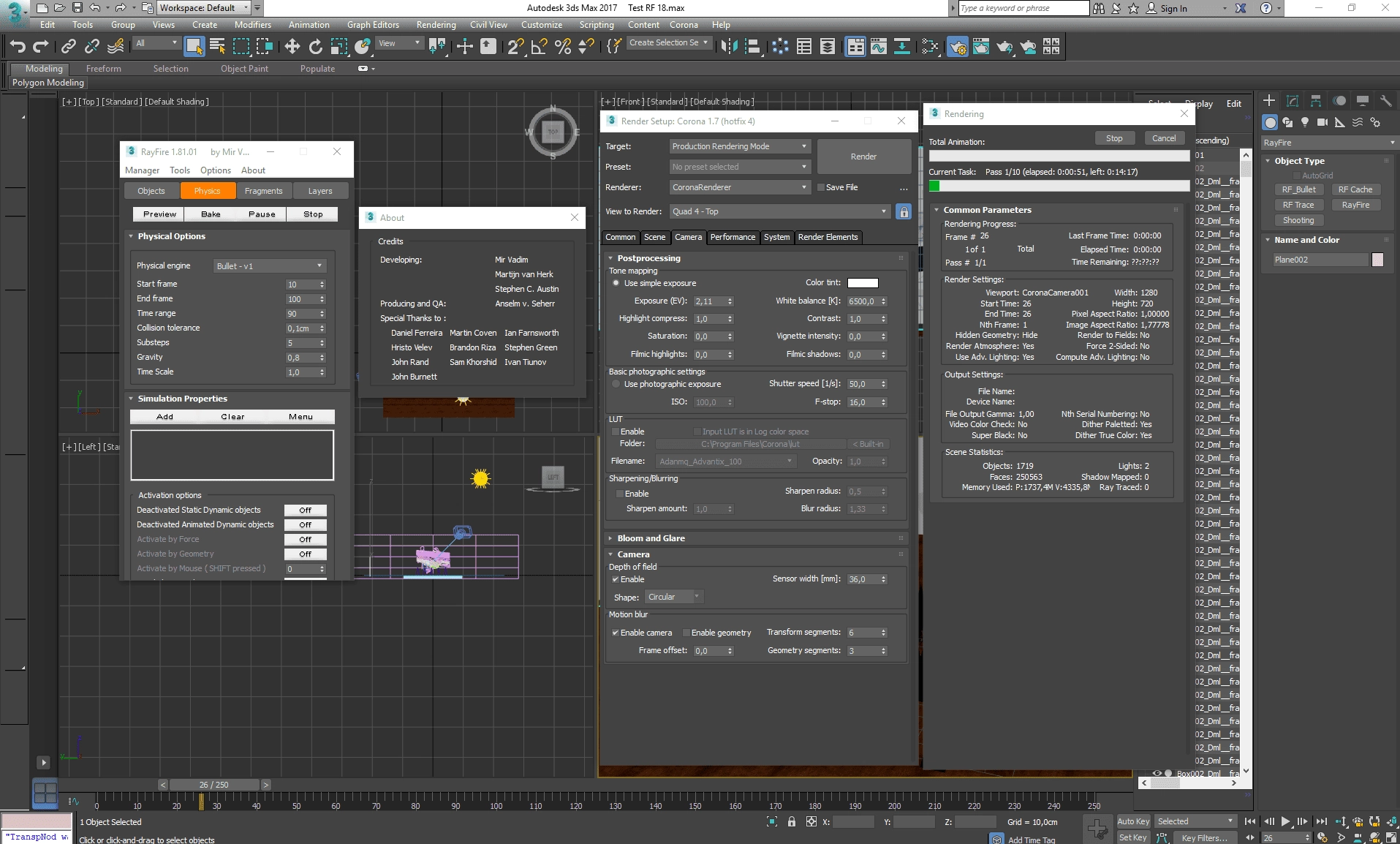Click Add in Simulation Properties
Screen dimensions: 1400x844
click(164, 417)
